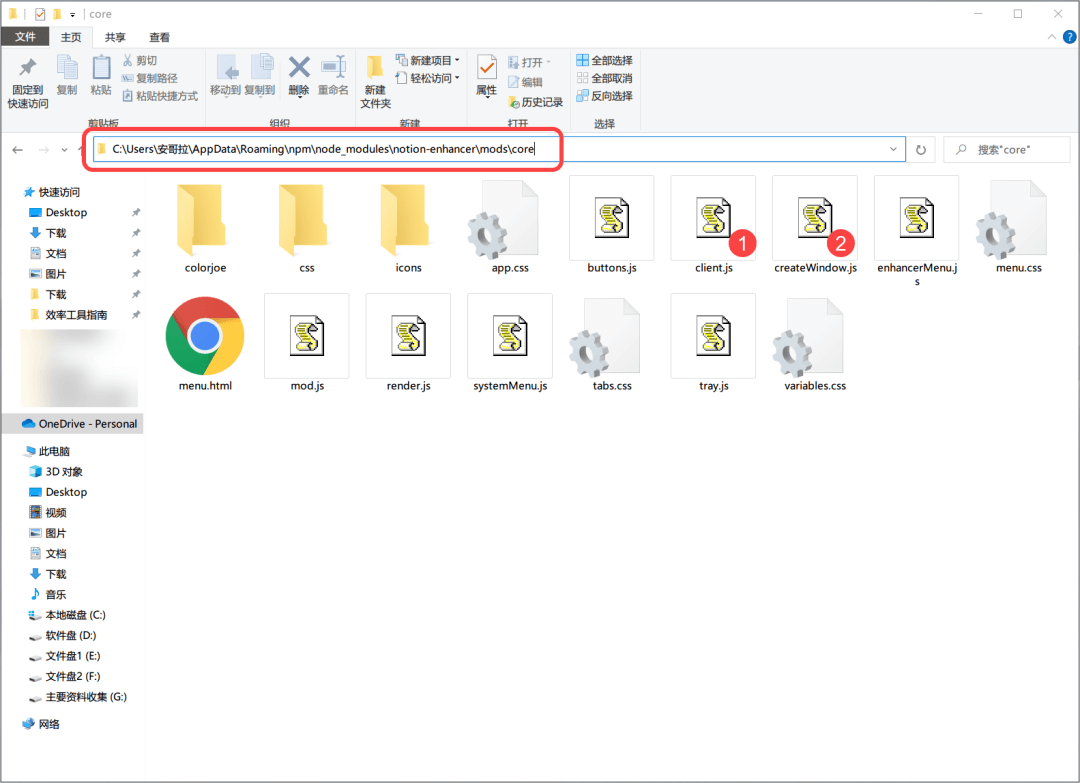Go back with the back arrow
1080x783 pixels.
click(x=17, y=149)
